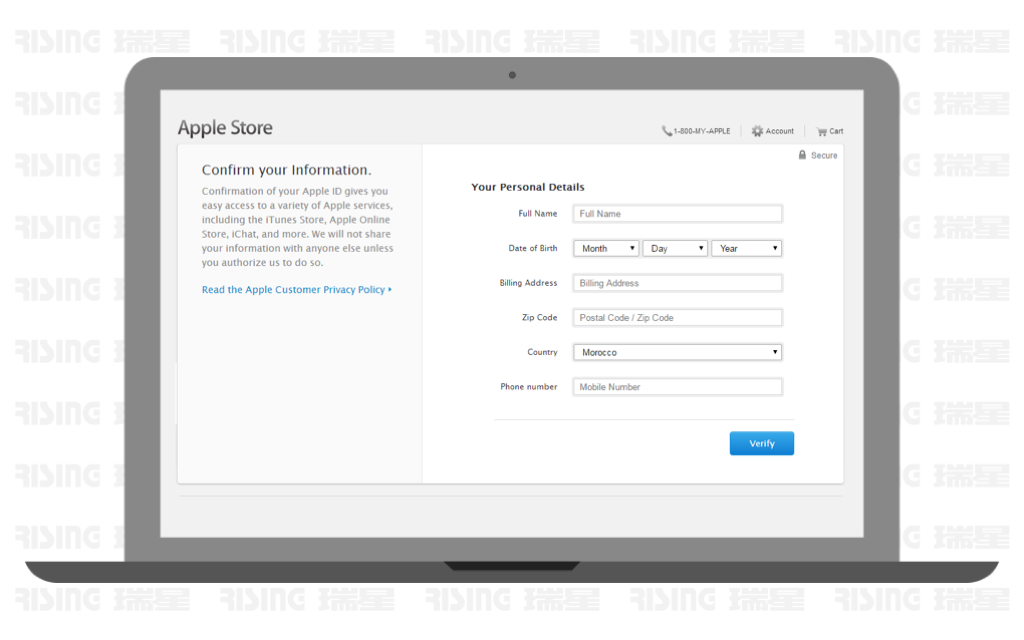Click the 'Confirm your Information.' heading
The height and width of the screenshot is (640, 1024).
coord(286,170)
